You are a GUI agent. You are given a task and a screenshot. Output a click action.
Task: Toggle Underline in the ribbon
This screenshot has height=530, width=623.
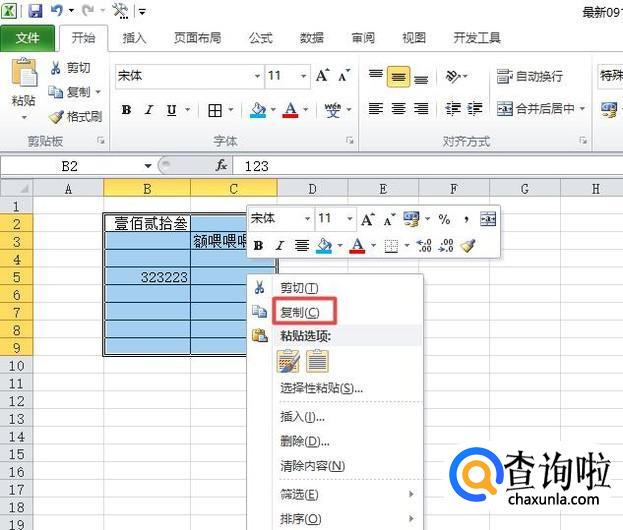pos(171,110)
